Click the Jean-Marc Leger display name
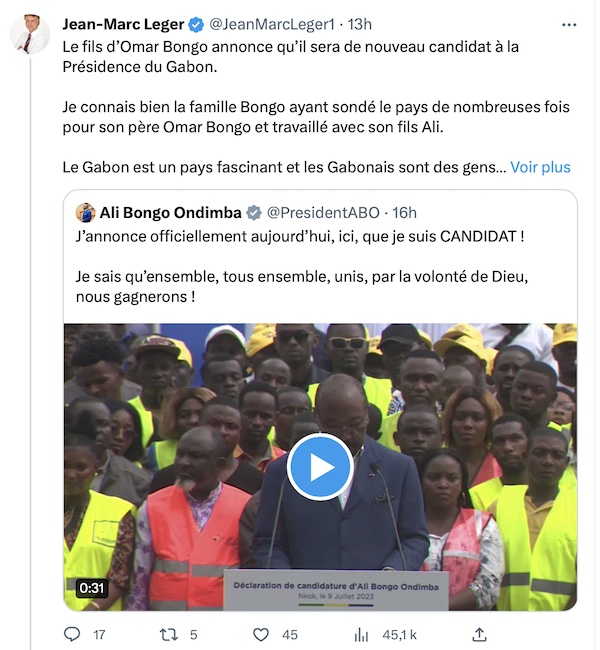 coord(123,24)
